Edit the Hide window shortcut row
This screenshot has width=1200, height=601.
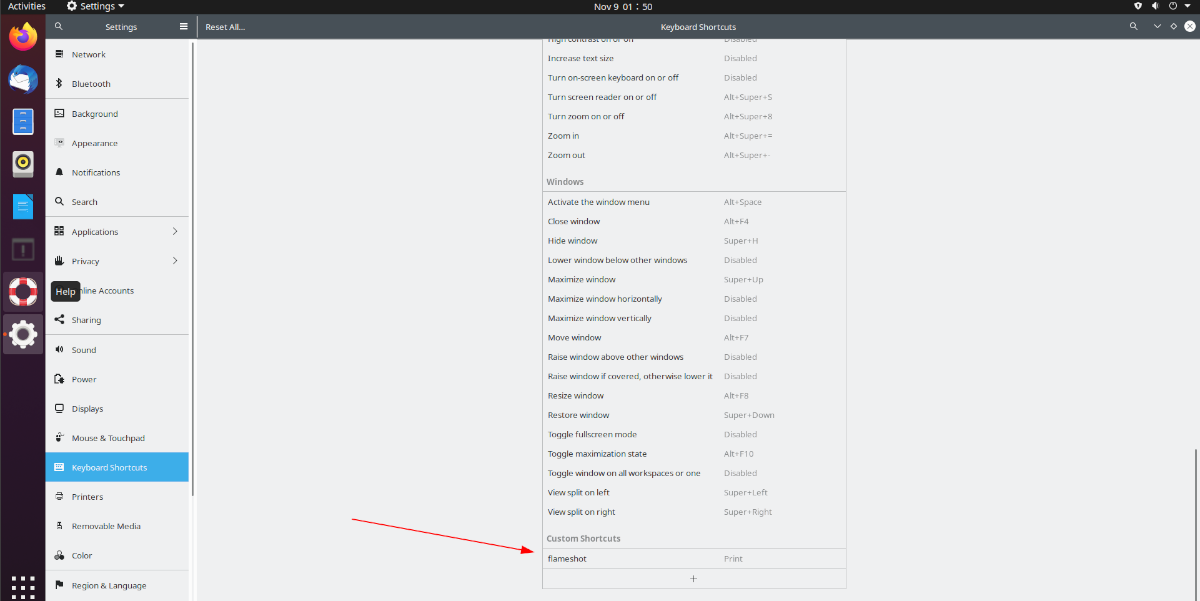pos(694,241)
